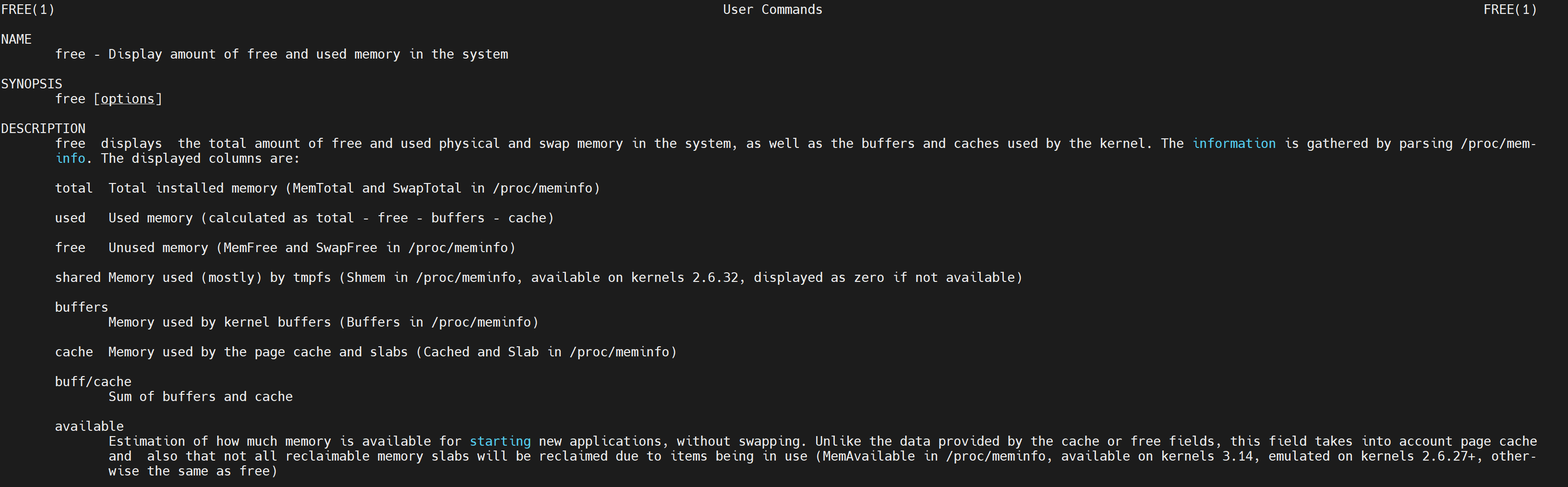Click "Sum of buffers and cache" text
The height and width of the screenshot is (487, 1568).
[x=200, y=397]
